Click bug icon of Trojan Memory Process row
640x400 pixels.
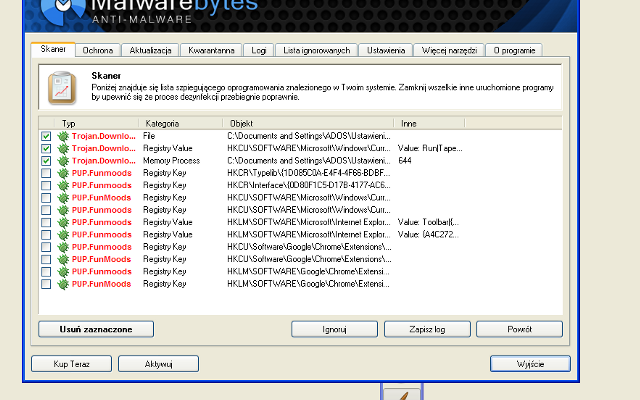tap(63, 161)
